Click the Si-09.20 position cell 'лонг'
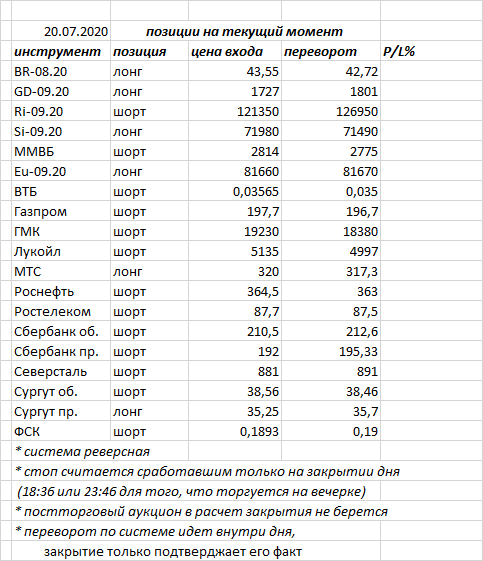 pyautogui.click(x=149, y=132)
